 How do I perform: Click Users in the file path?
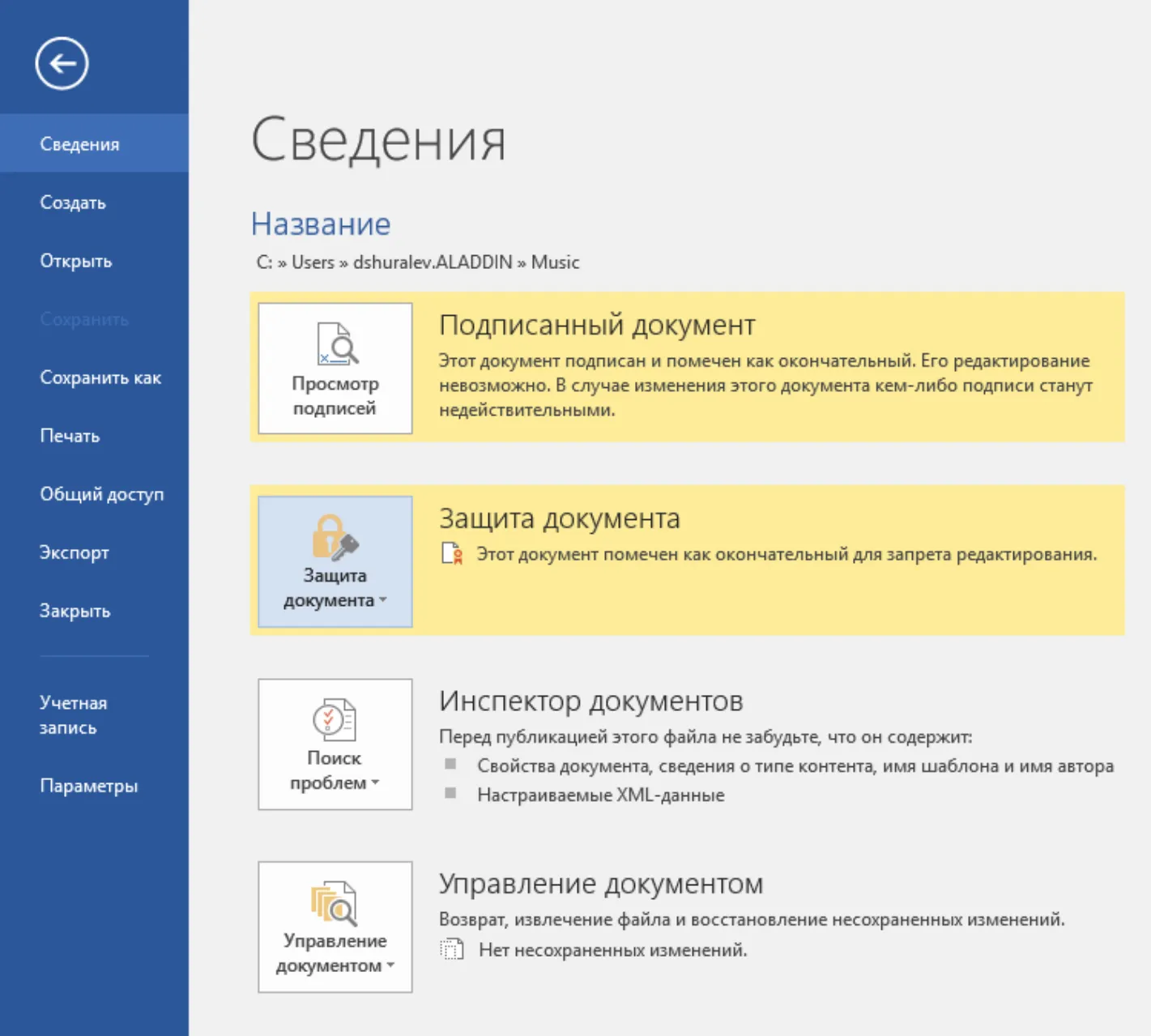[x=313, y=262]
